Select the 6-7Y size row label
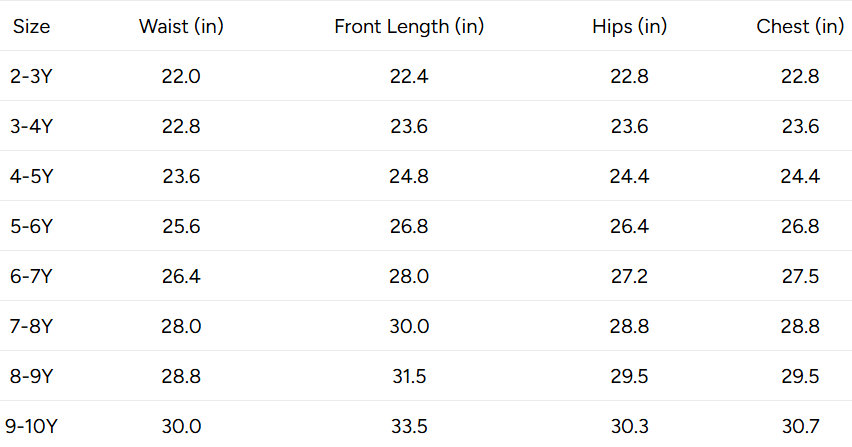 point(31,276)
